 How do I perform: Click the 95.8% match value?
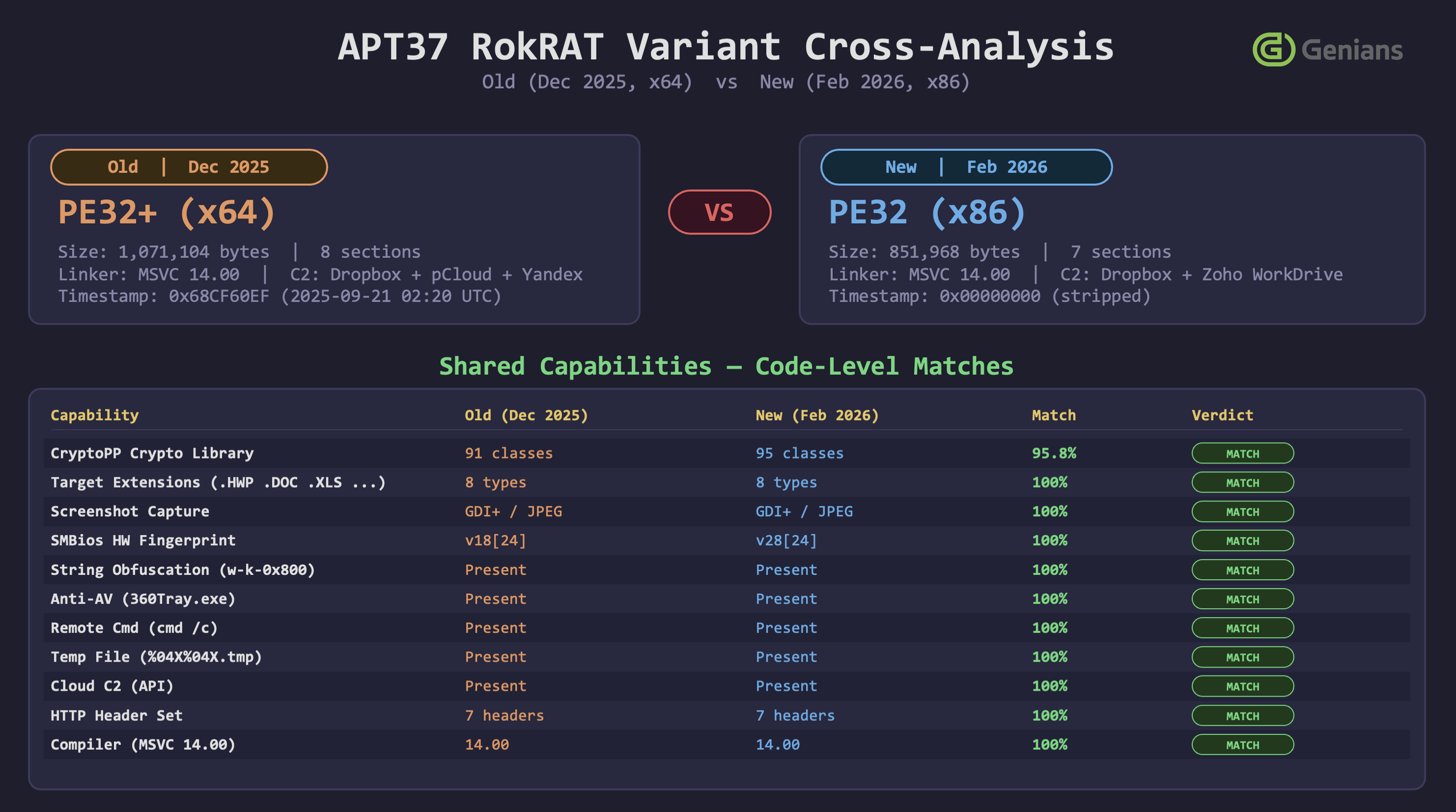click(1054, 453)
